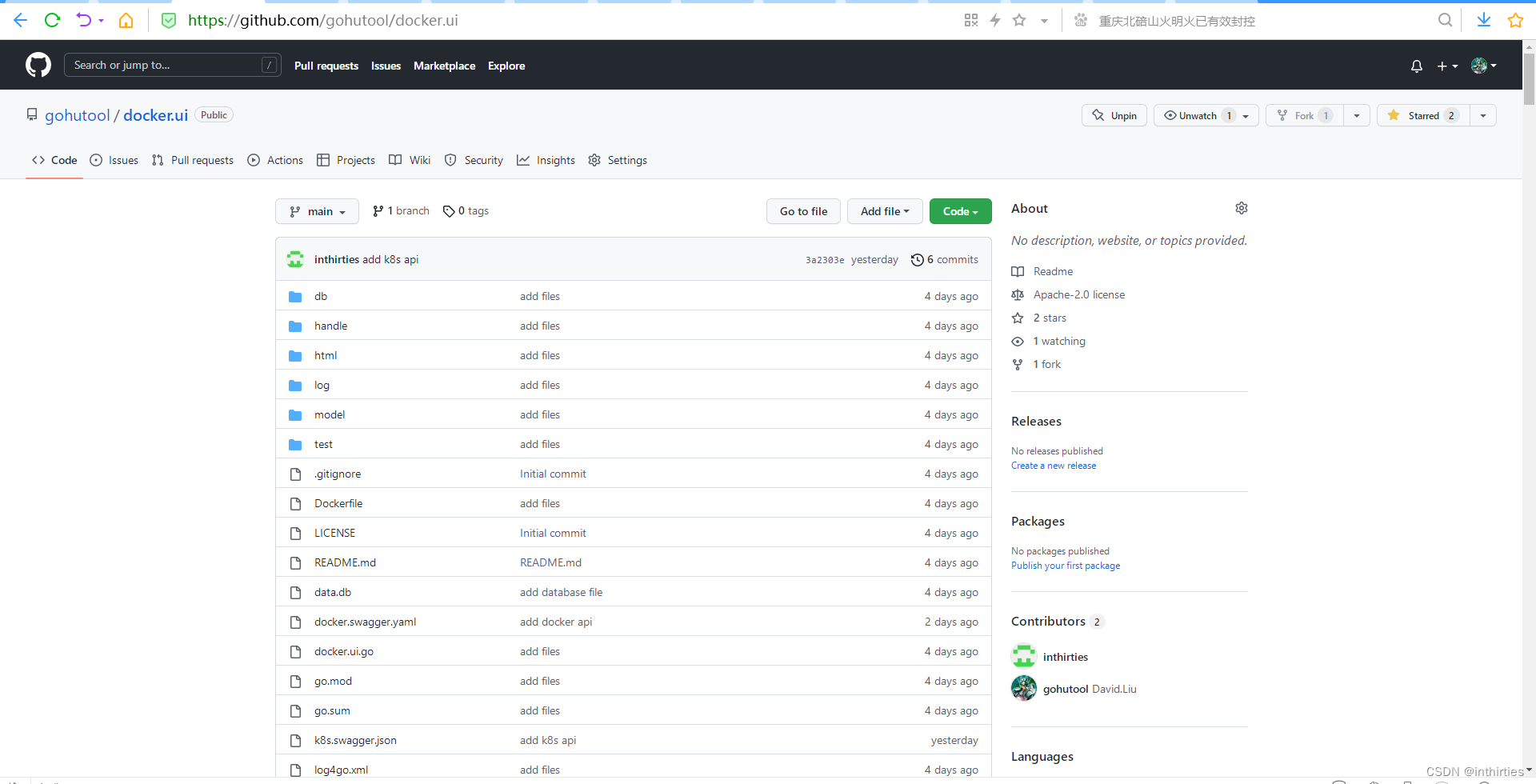Image resolution: width=1536 pixels, height=784 pixels.
Task: Open the Actions tab
Action: [x=275, y=160]
